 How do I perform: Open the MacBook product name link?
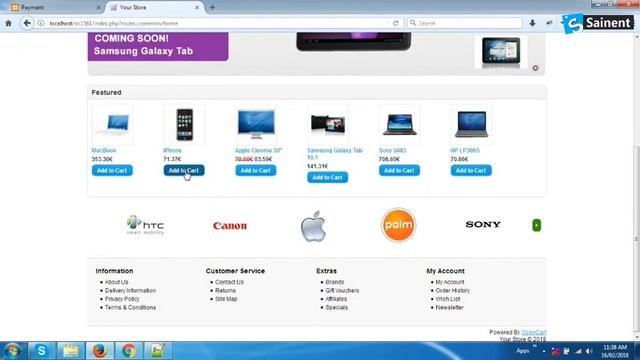[x=104, y=150]
